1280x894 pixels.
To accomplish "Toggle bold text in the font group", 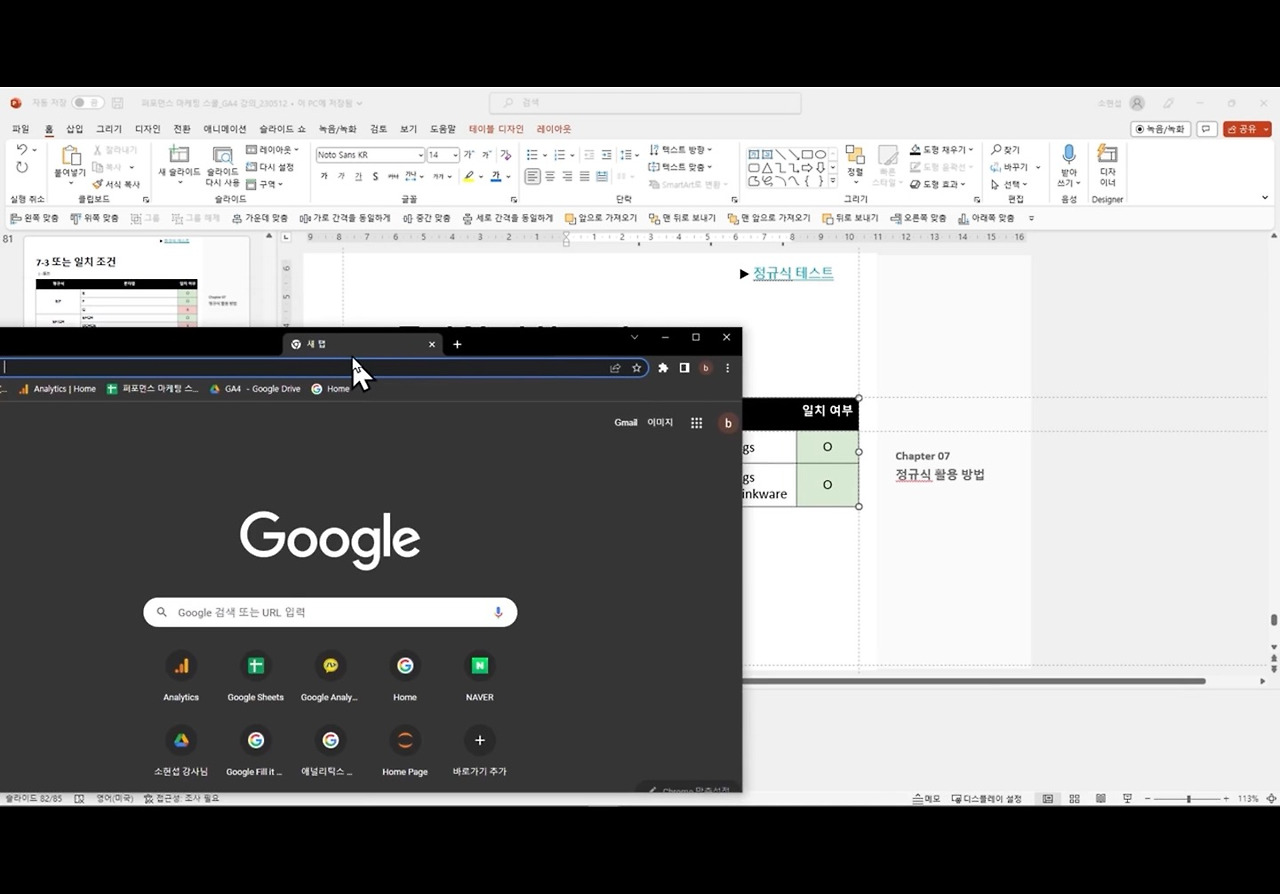I will (x=324, y=177).
